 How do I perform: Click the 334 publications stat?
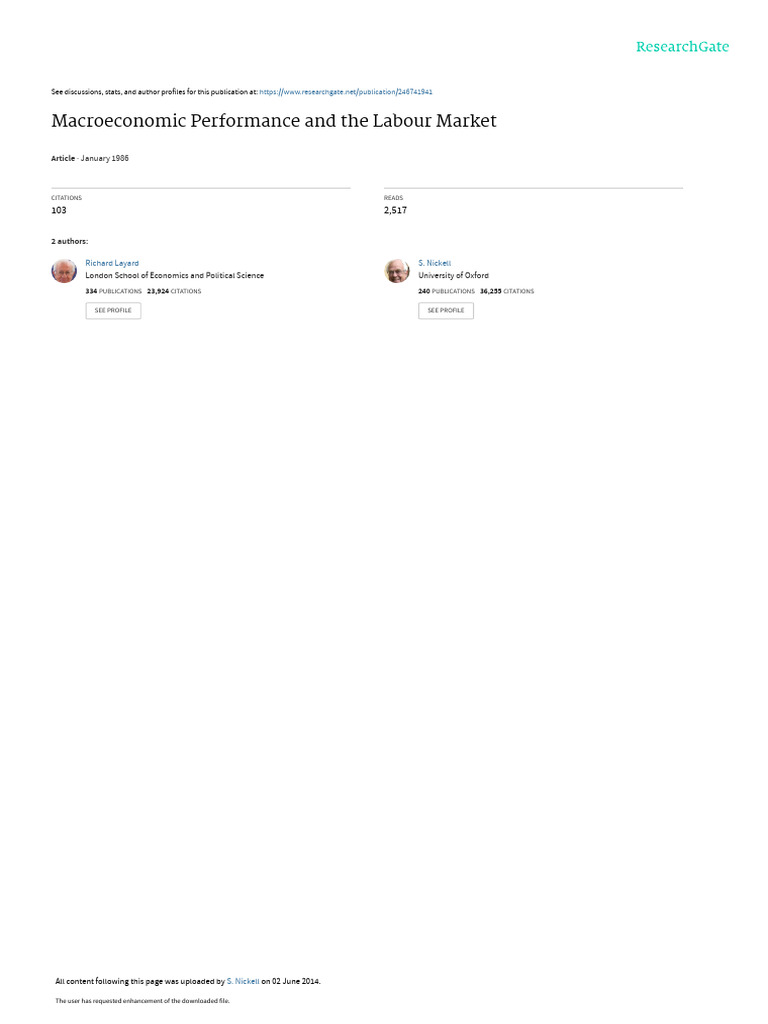click(x=114, y=291)
